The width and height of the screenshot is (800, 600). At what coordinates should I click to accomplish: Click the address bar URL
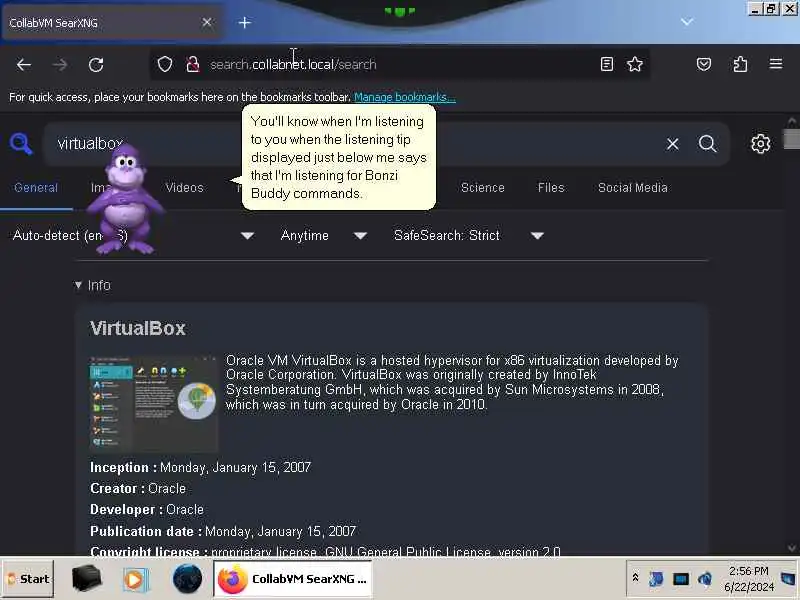point(293,65)
